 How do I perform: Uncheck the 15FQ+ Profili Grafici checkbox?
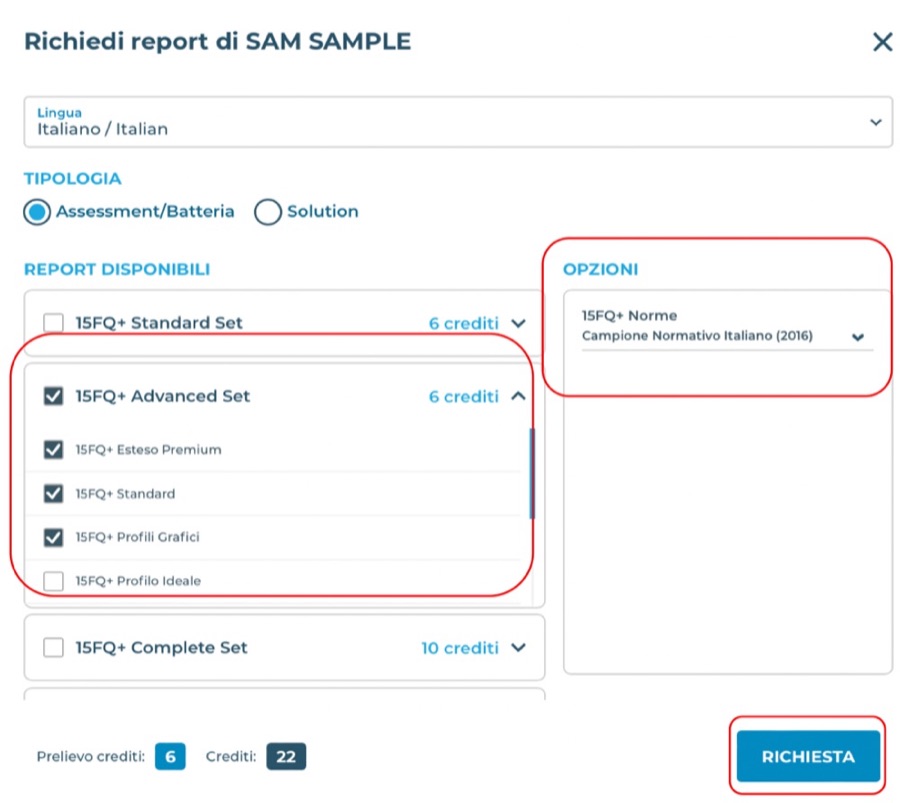pos(53,537)
